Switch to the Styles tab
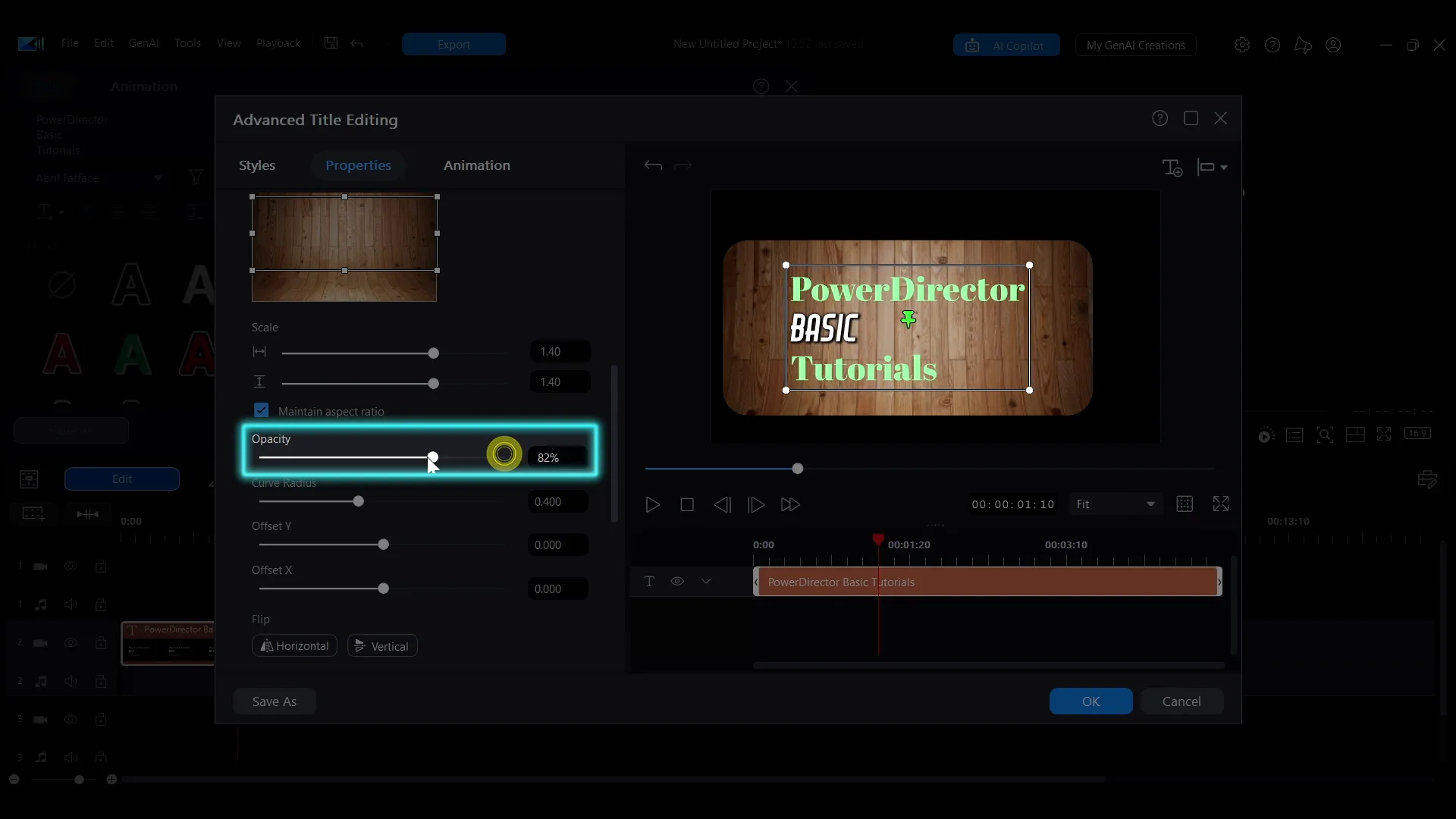1456x819 pixels. click(x=257, y=165)
